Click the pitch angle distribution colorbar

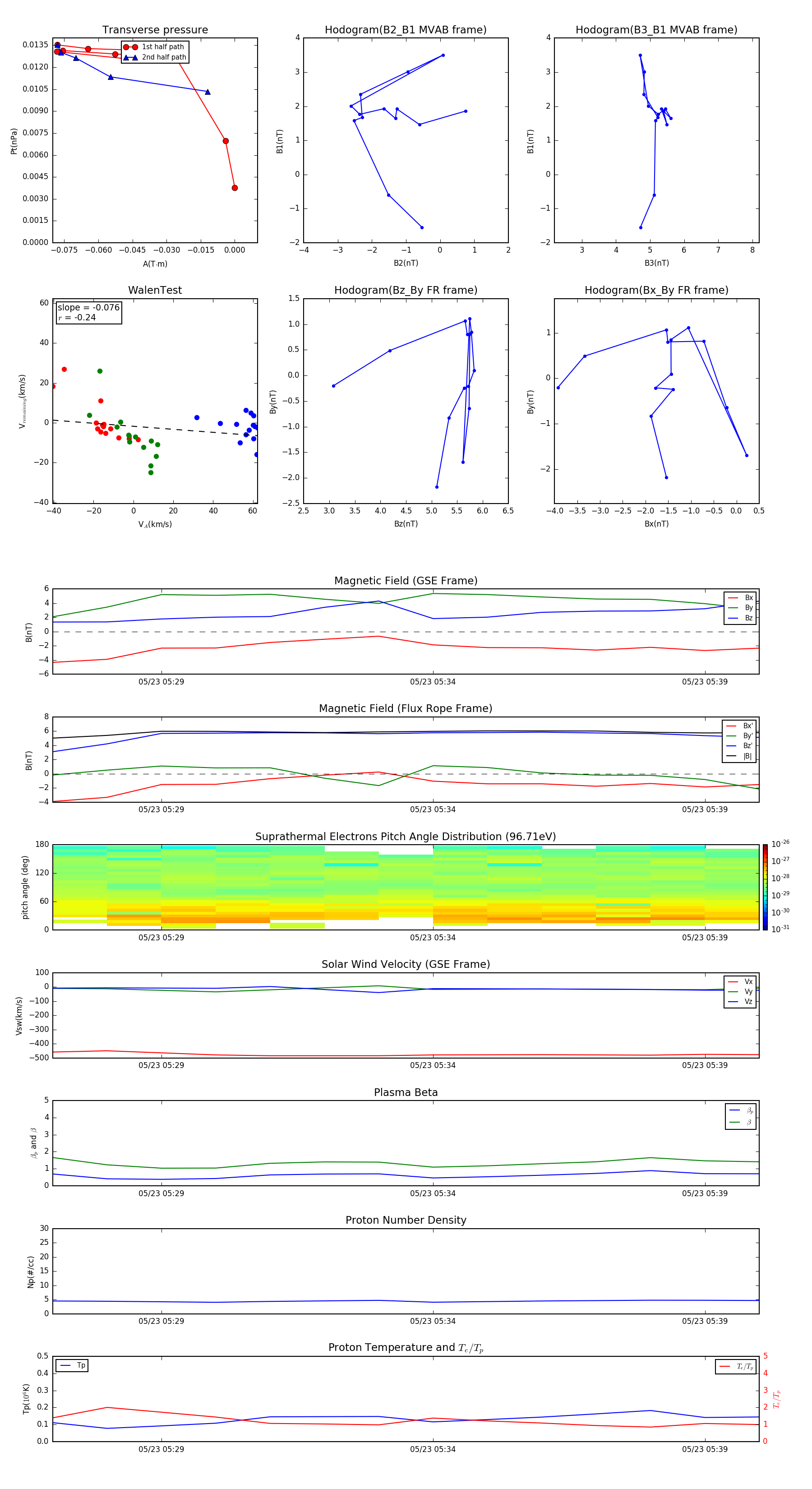coord(765,887)
